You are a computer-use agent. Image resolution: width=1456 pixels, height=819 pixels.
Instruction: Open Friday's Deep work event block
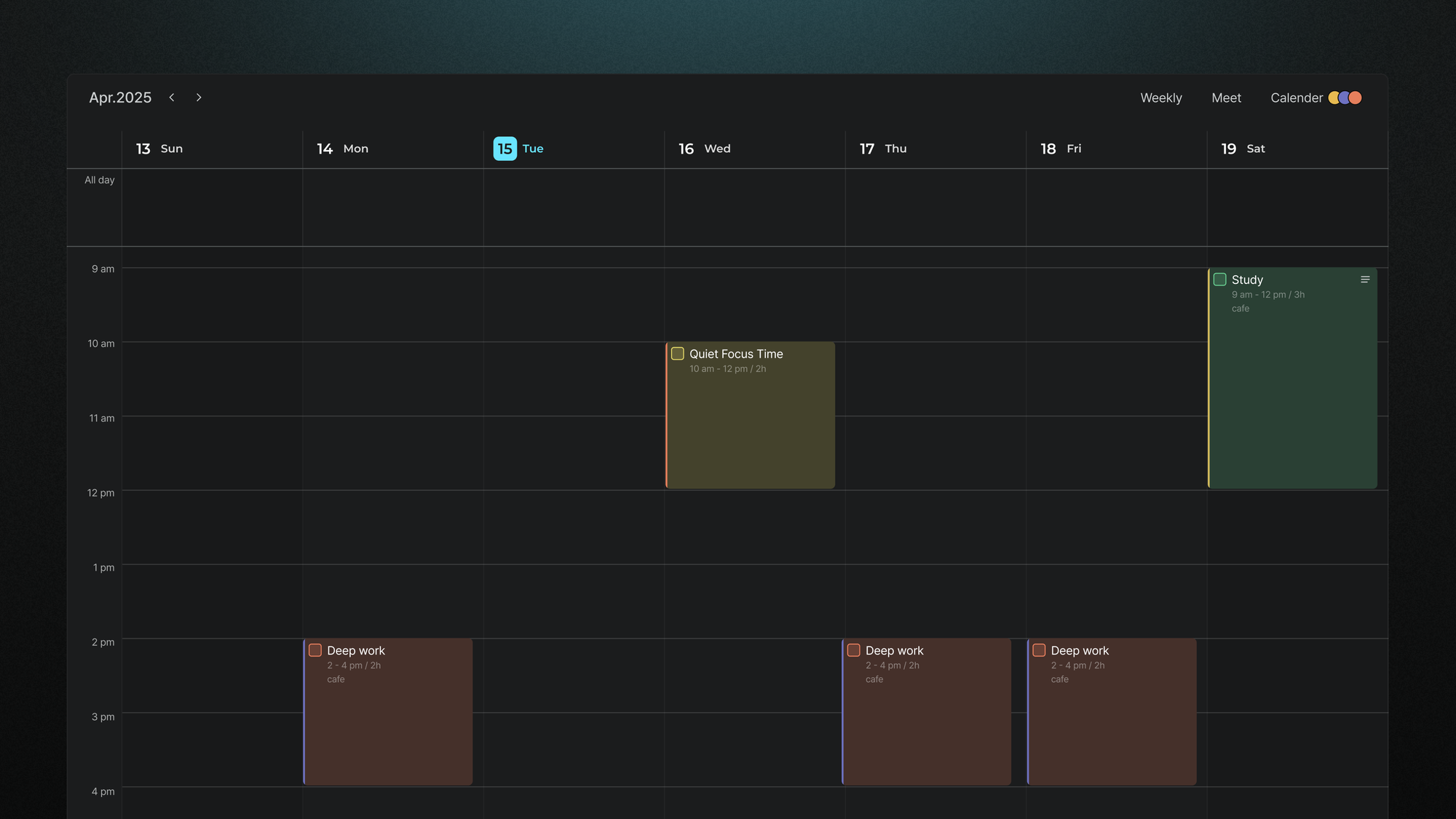point(1112,712)
